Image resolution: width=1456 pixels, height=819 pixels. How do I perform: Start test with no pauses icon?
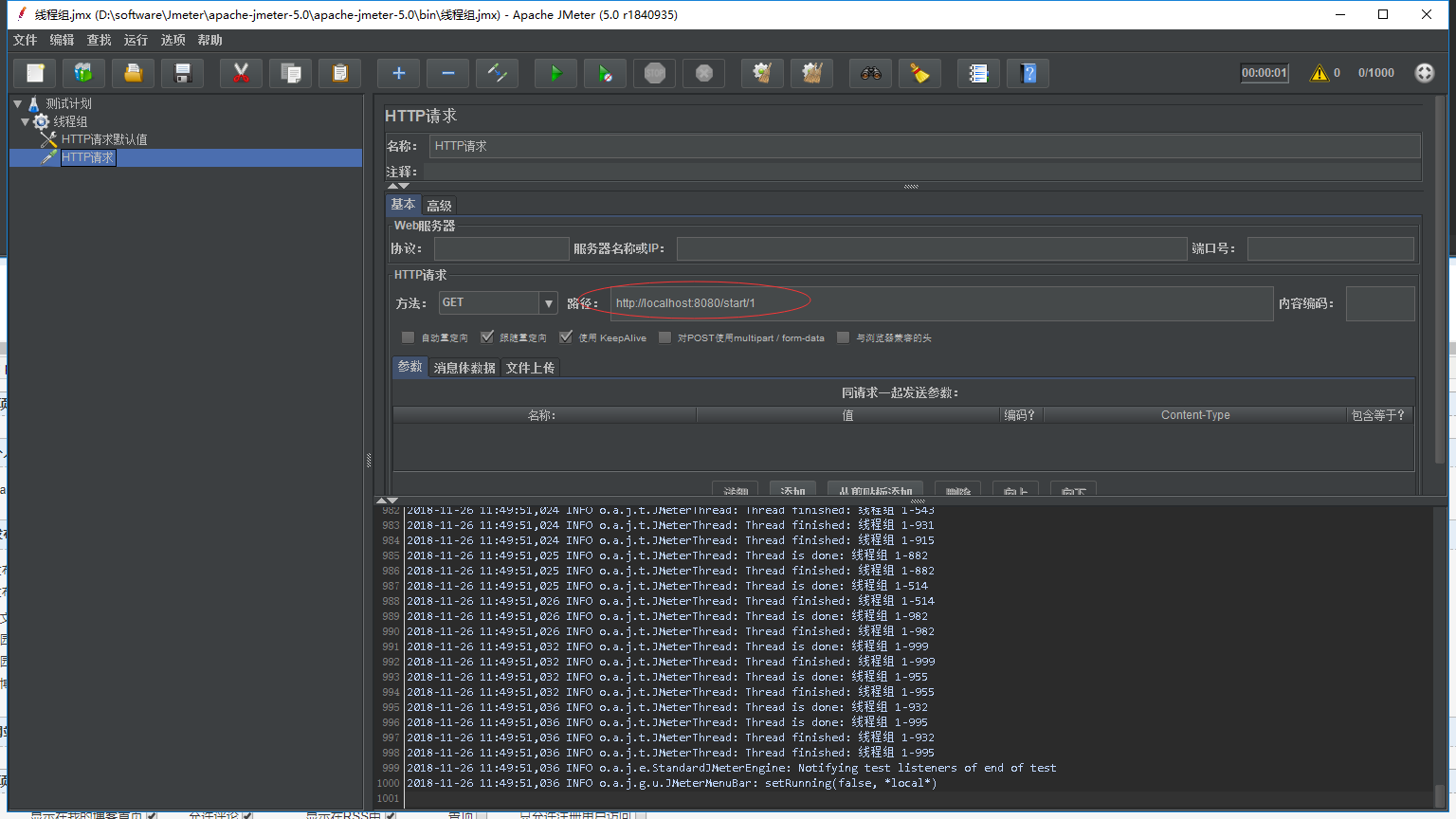[x=605, y=73]
